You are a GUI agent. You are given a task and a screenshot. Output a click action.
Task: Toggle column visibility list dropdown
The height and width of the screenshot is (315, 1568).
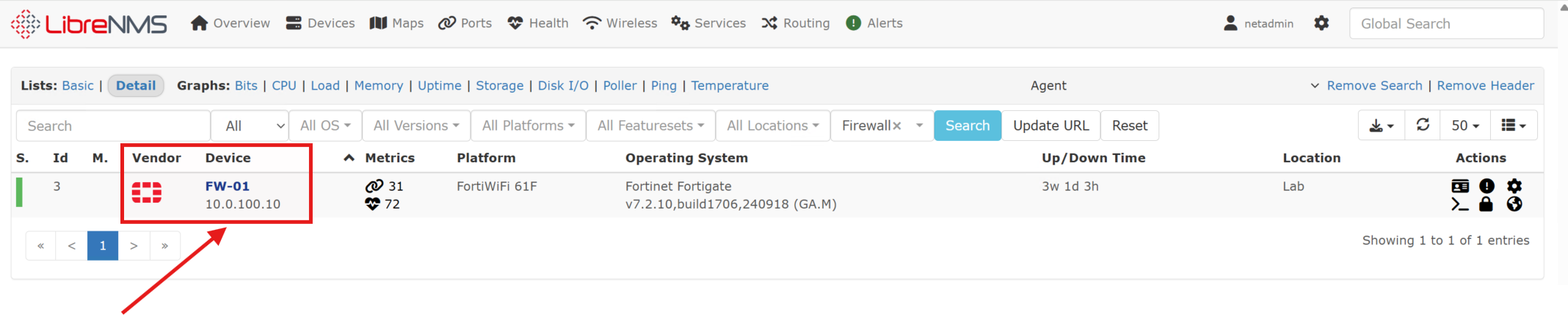[x=1514, y=126]
